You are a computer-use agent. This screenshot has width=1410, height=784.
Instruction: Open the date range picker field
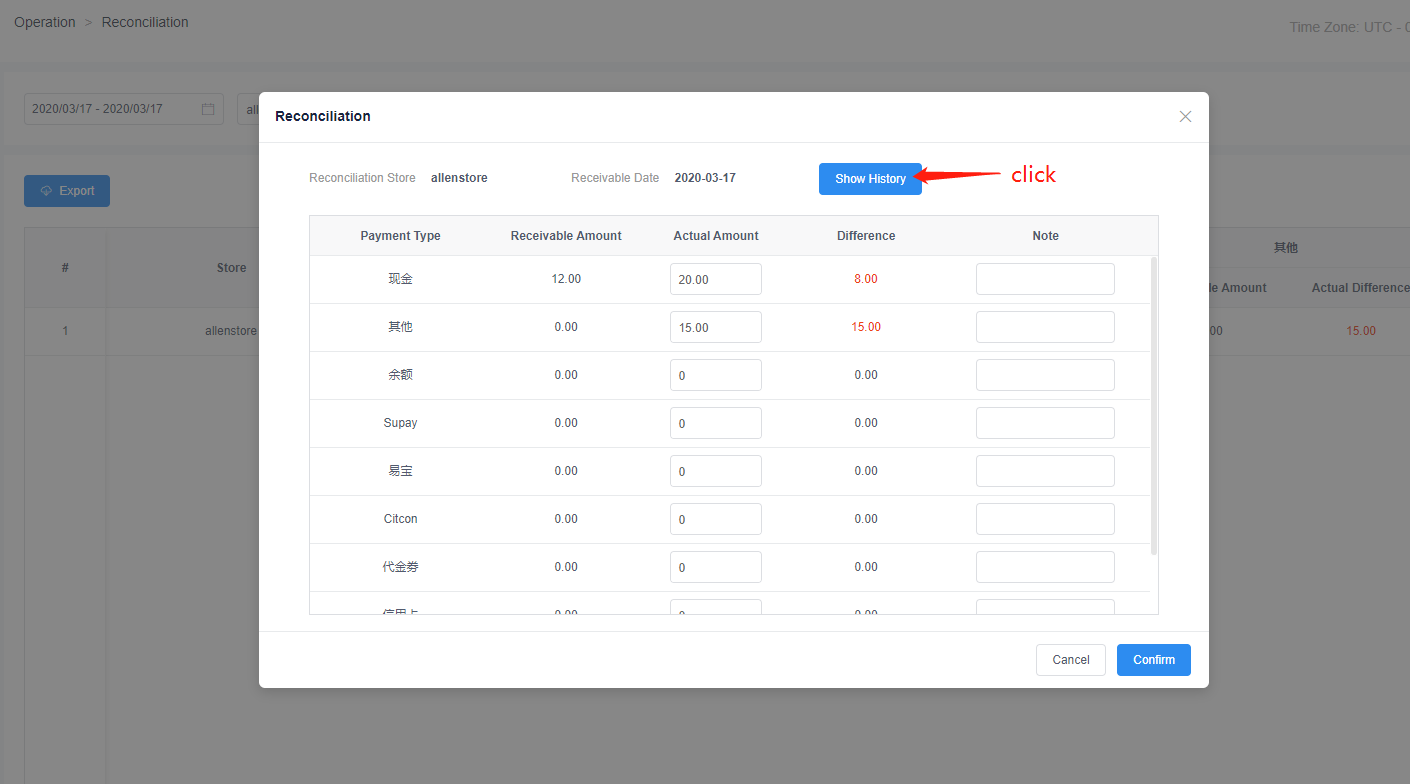tap(112, 109)
